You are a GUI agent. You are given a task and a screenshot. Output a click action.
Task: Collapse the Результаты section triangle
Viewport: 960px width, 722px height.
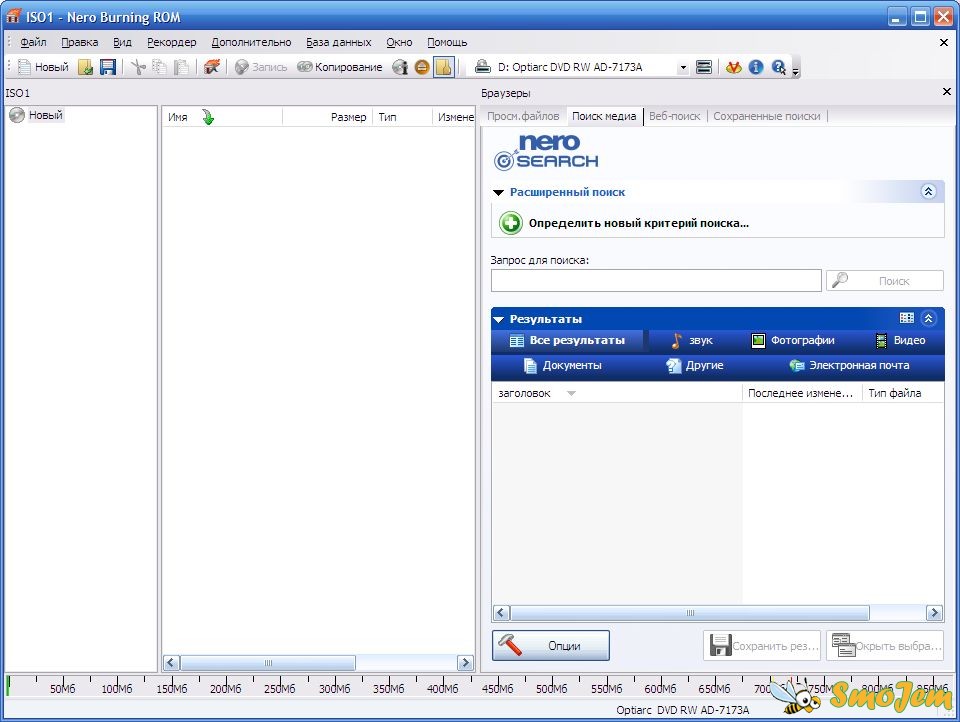tap(498, 320)
